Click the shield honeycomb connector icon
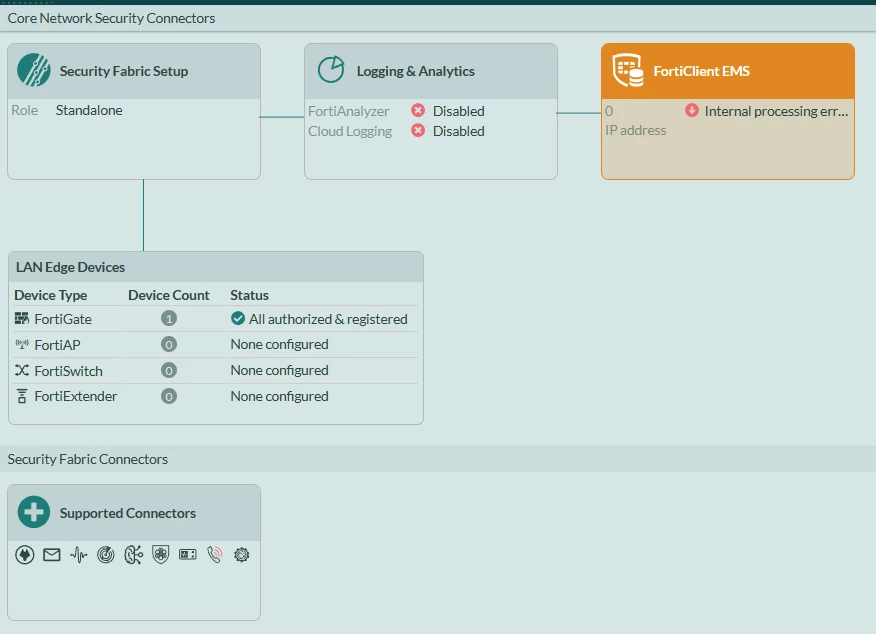The height and width of the screenshot is (634, 876). point(160,555)
